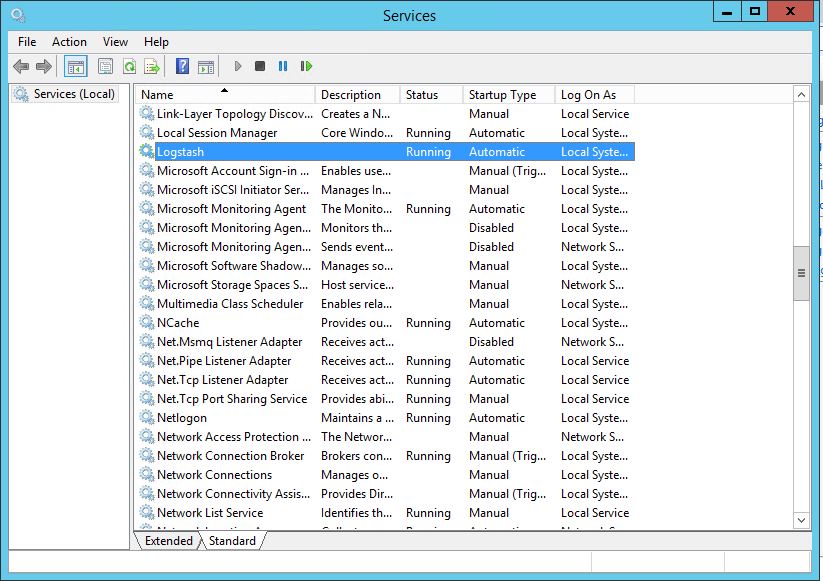The image size is (823, 581).
Task: Select Services (Local) in the console tree
Action: click(74, 94)
